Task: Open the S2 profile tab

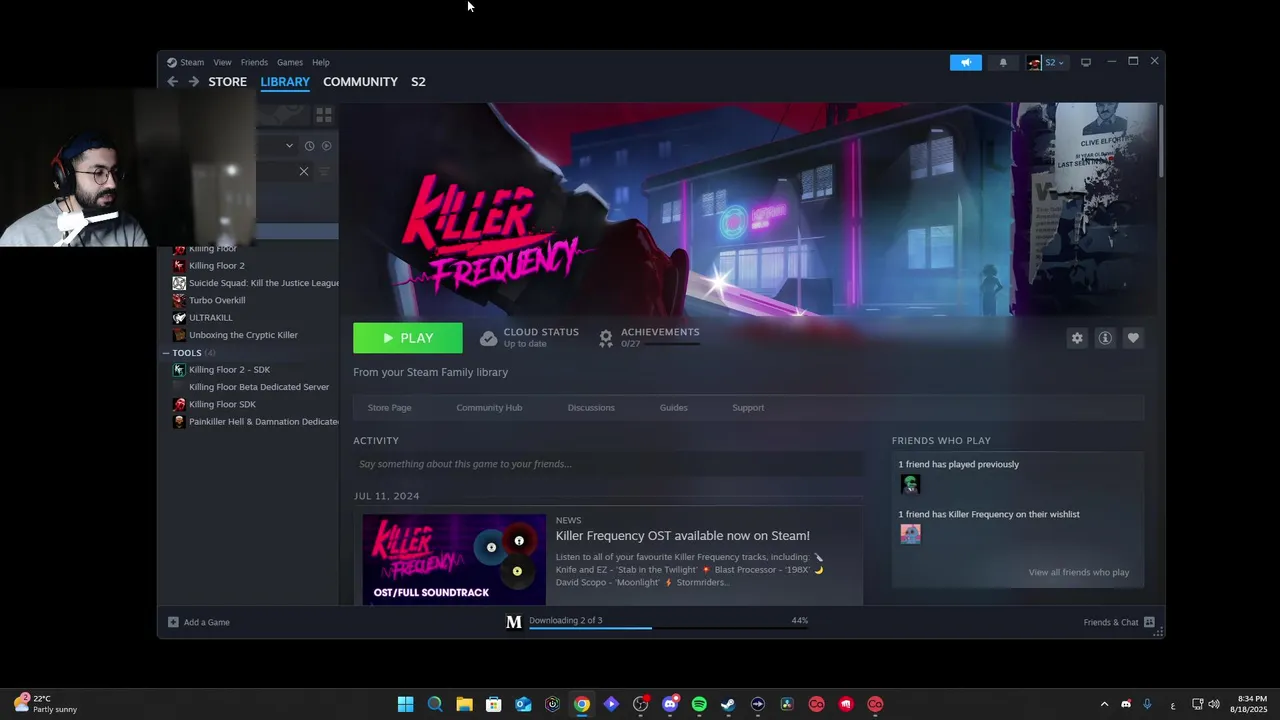Action: click(x=418, y=82)
